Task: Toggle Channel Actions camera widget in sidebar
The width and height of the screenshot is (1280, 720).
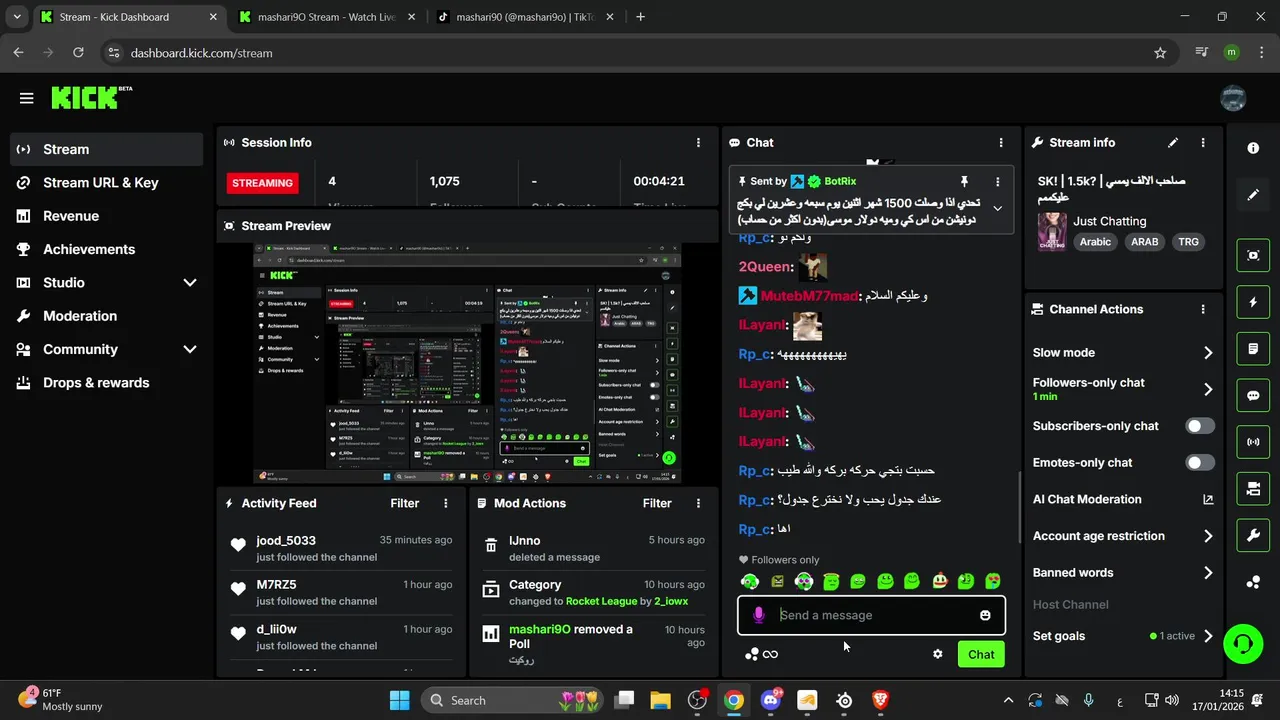Action: click(1253, 488)
